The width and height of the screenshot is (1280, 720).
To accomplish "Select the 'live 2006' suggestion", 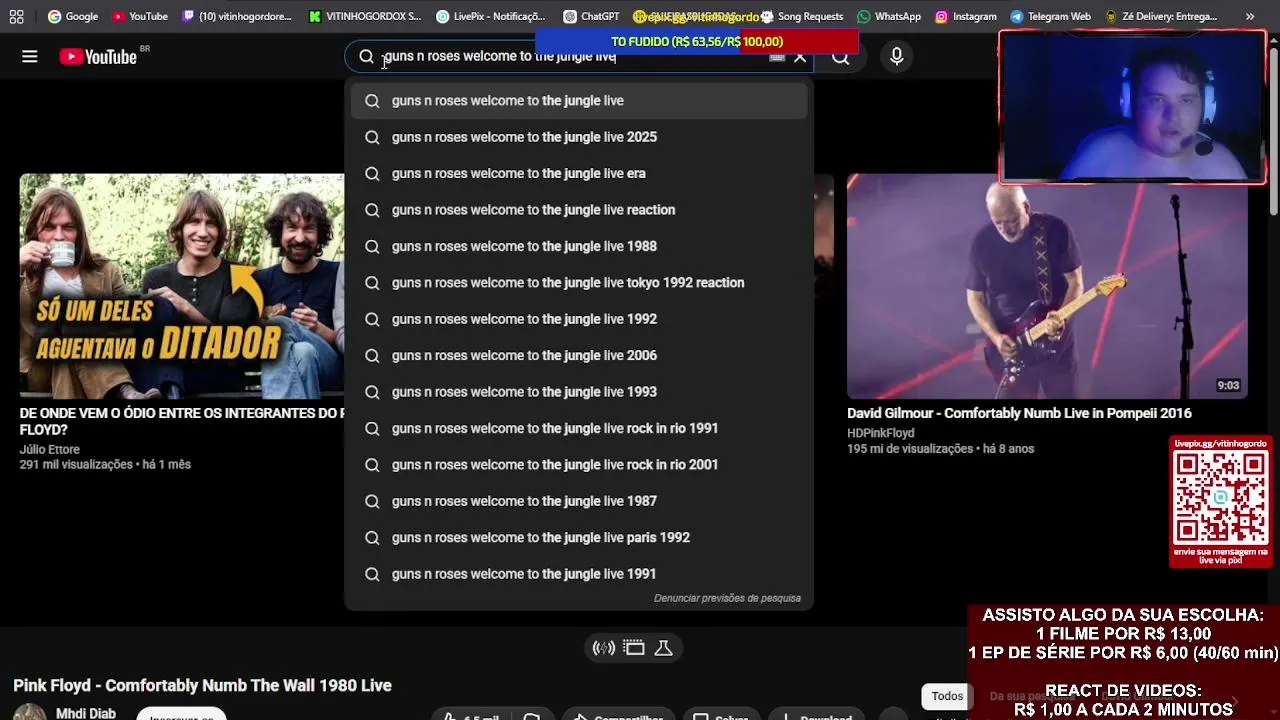I will pyautogui.click(x=579, y=355).
